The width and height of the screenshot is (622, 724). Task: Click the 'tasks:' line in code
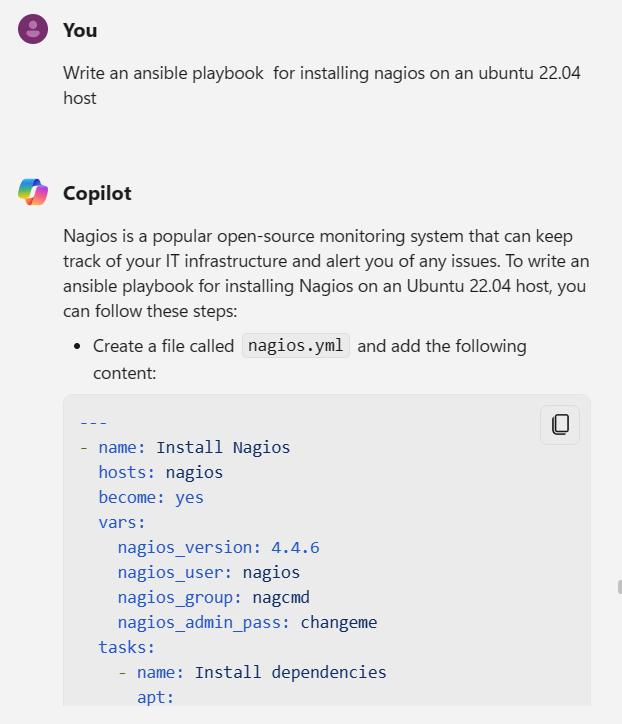pyautogui.click(x=127, y=647)
